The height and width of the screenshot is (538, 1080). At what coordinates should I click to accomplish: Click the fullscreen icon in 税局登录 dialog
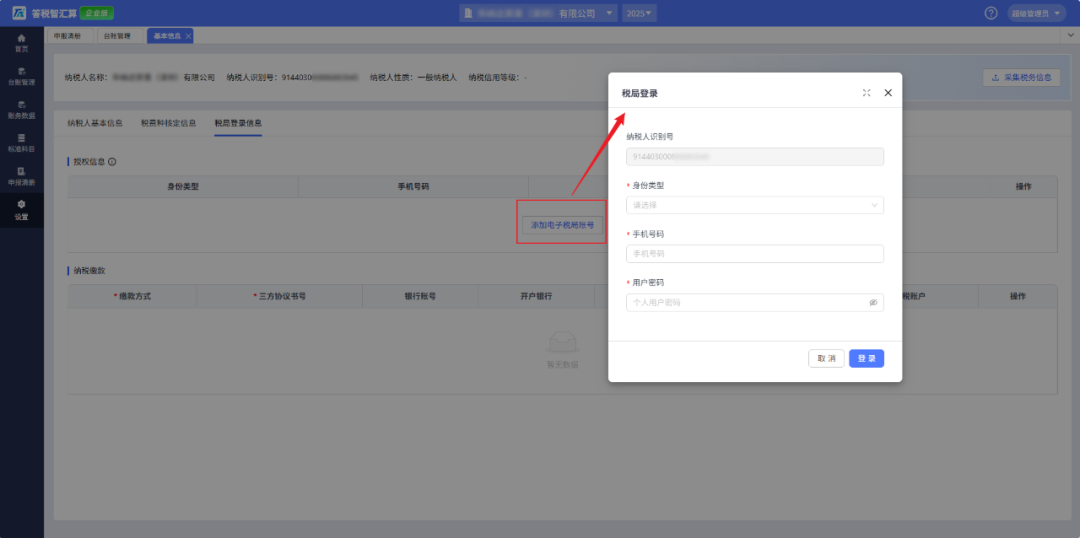[866, 93]
